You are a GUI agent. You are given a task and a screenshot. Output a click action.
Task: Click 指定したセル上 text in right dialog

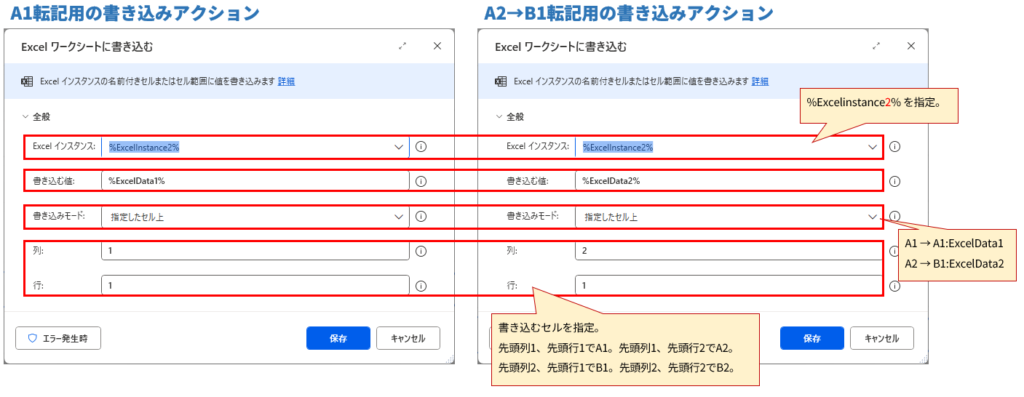coord(611,217)
